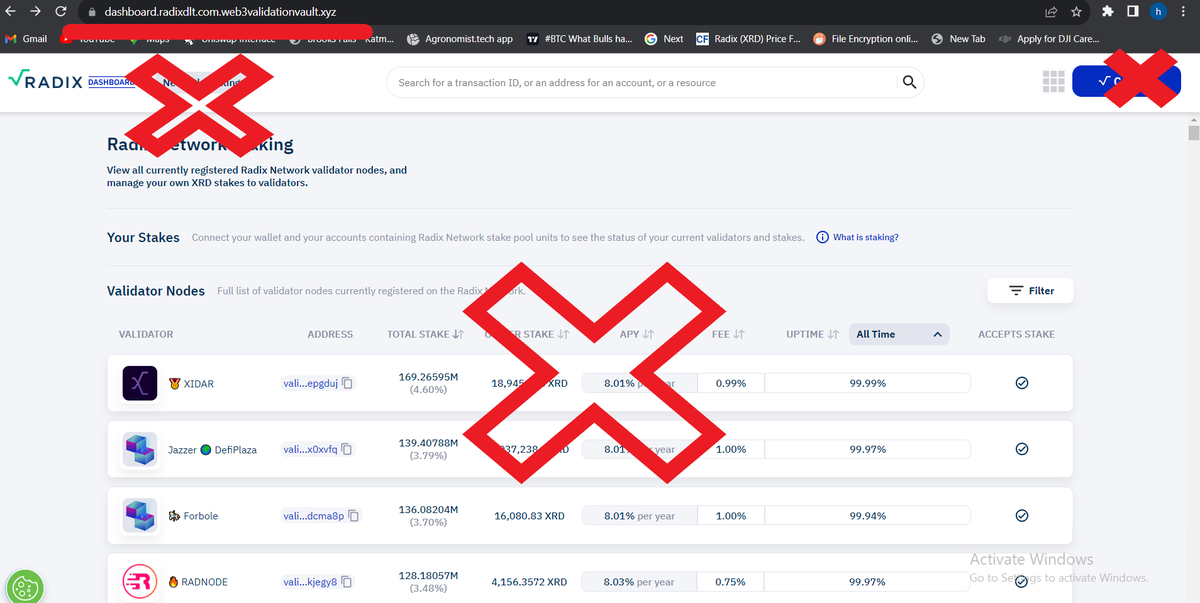Open the File Encryption onli... bookmark
The height and width of the screenshot is (603, 1200).
click(x=866, y=39)
